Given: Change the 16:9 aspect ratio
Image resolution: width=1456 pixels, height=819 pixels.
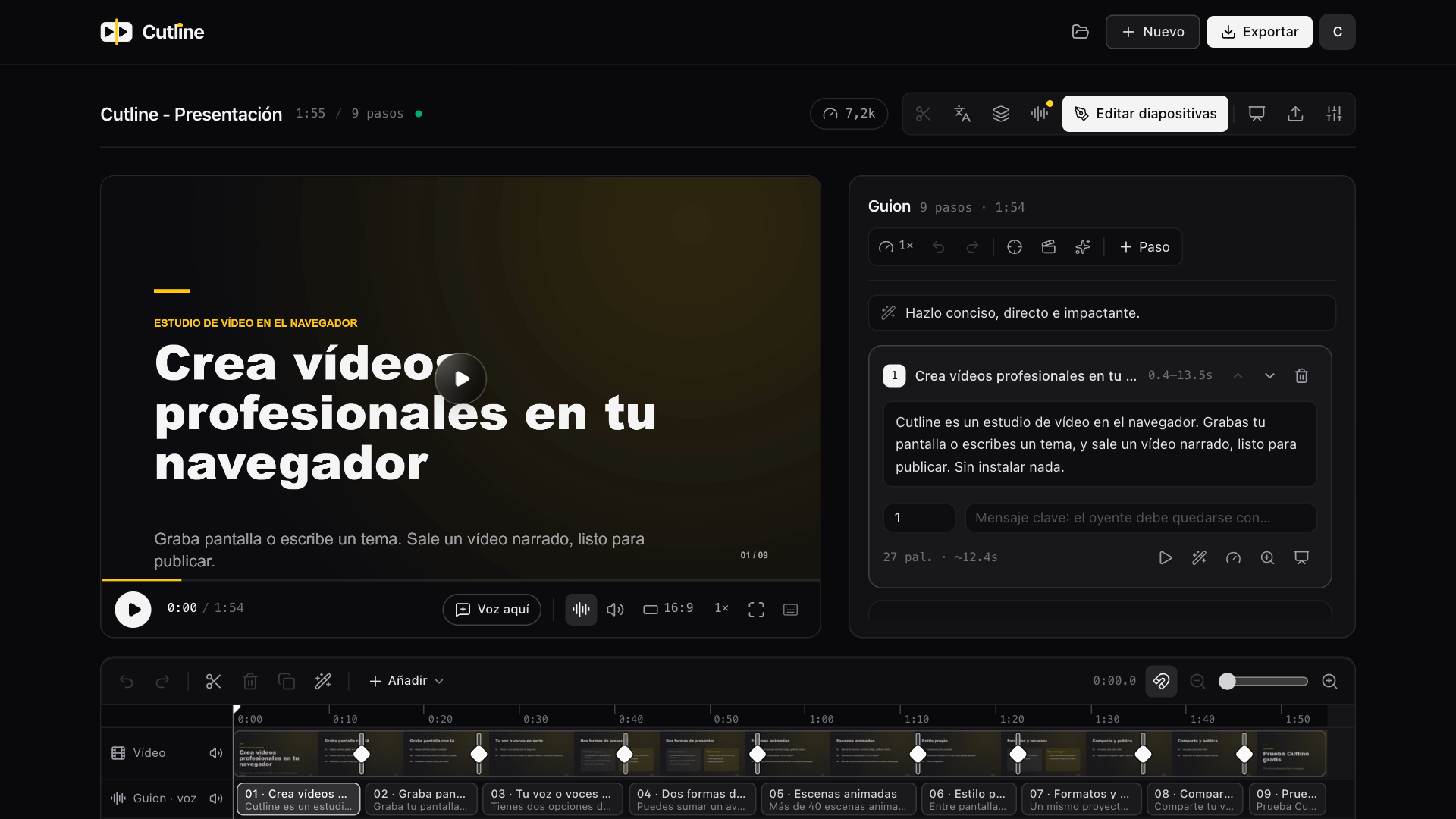Looking at the screenshot, I should 668,609.
